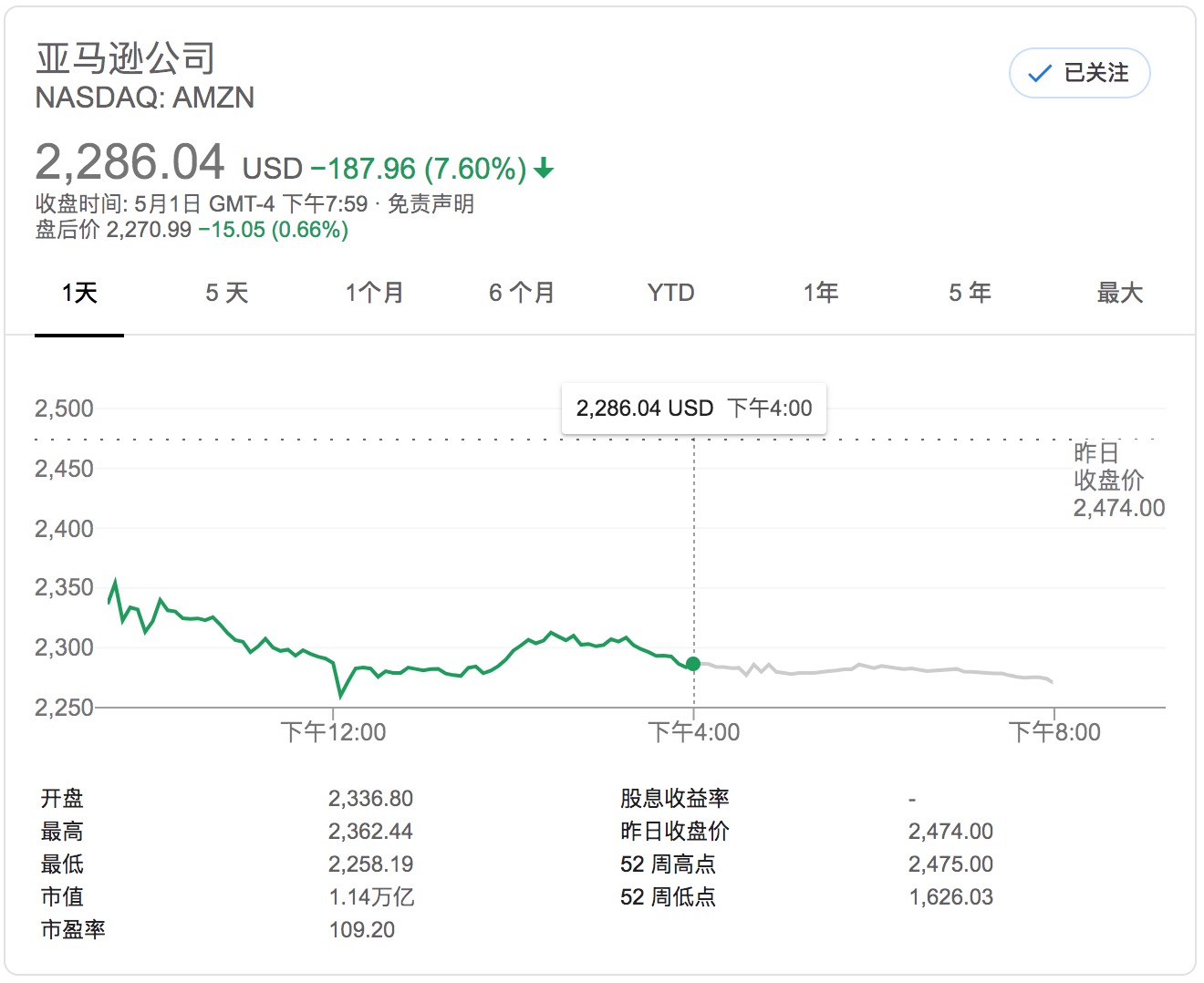The image size is (1204, 983).
Task: Toggle the 已关注 follow button
Action: [1079, 73]
